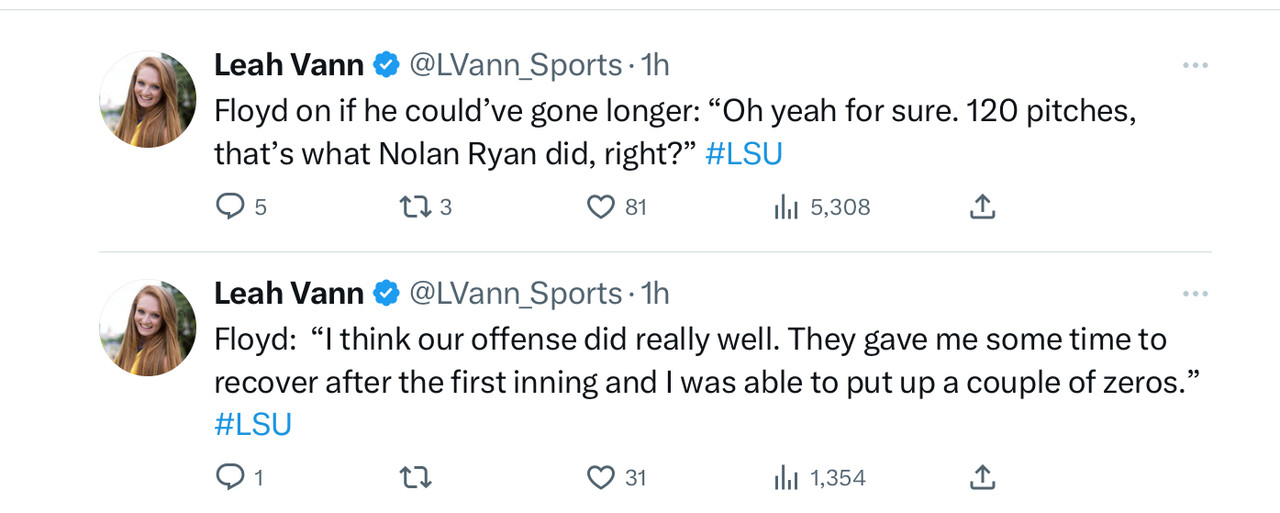The height and width of the screenshot is (513, 1280).
Task: Reply to the offense tweet
Action: click(231, 478)
